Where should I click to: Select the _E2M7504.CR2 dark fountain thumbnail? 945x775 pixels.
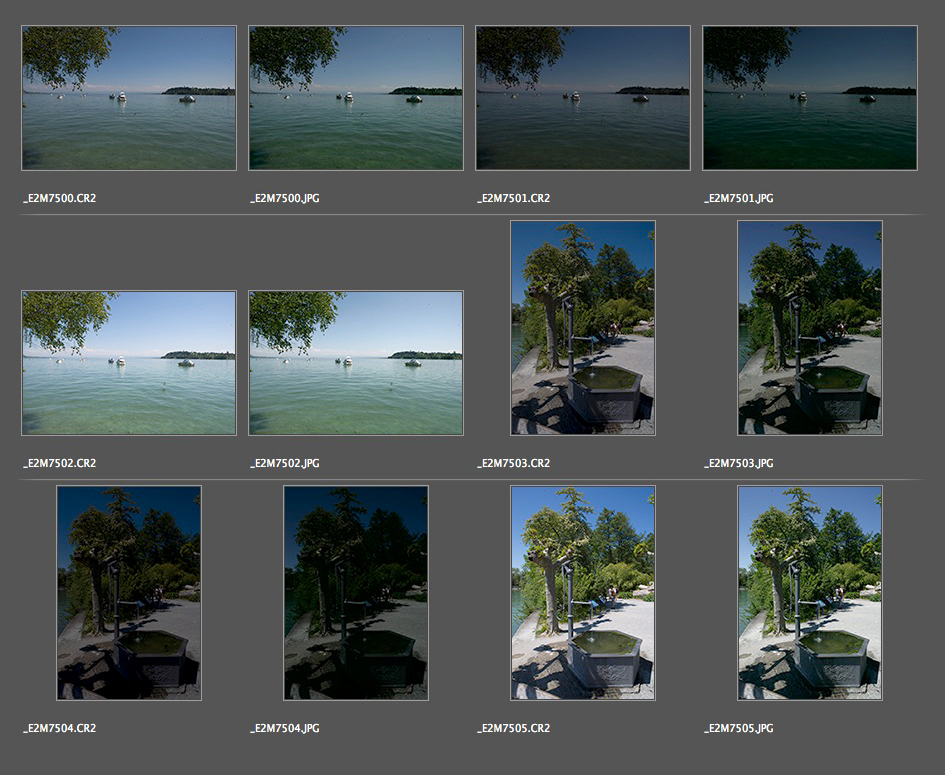[129, 593]
